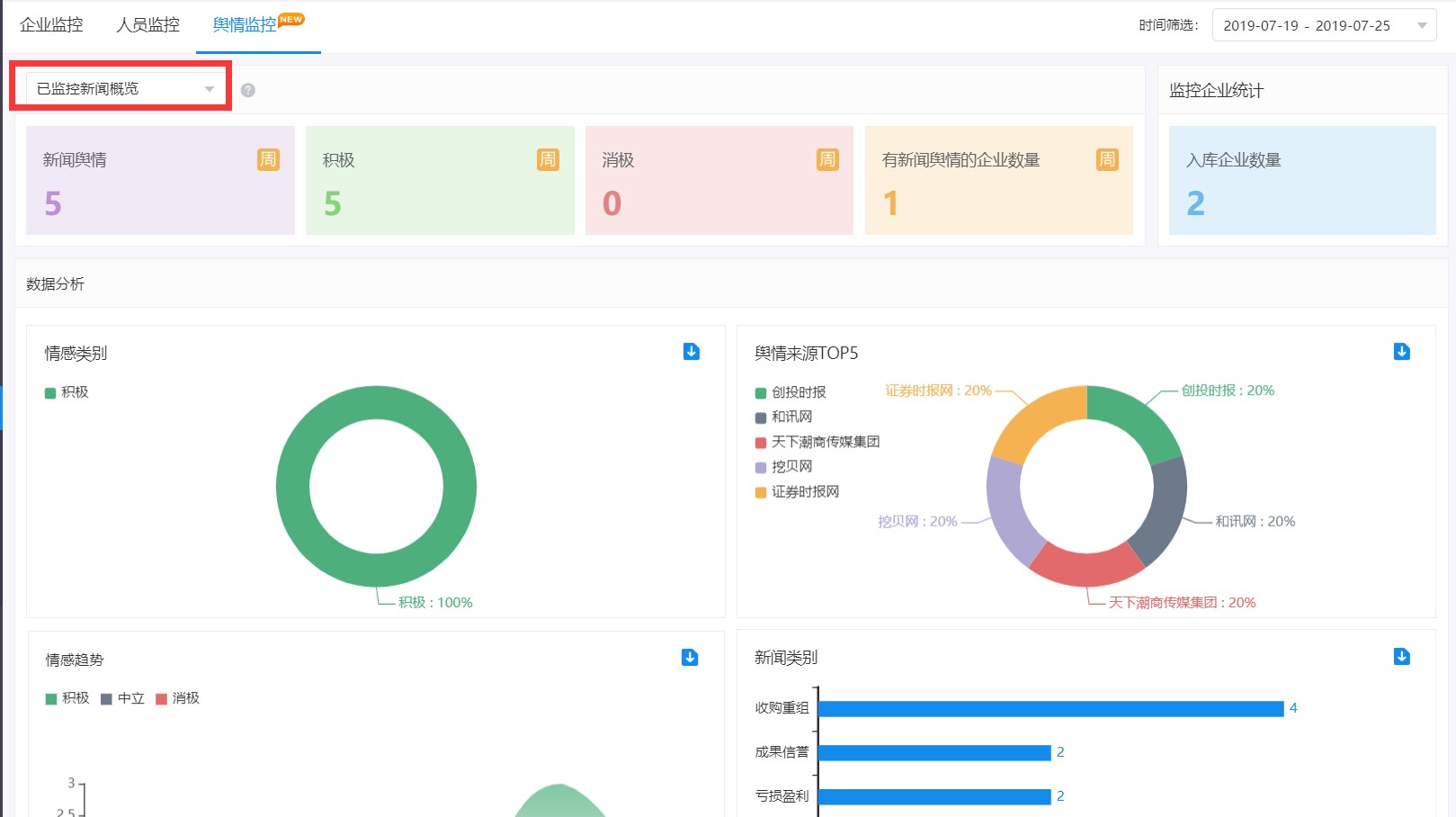The height and width of the screenshot is (817, 1456).
Task: Click the 舆情来源TOP5 chart title
Action: point(806,354)
